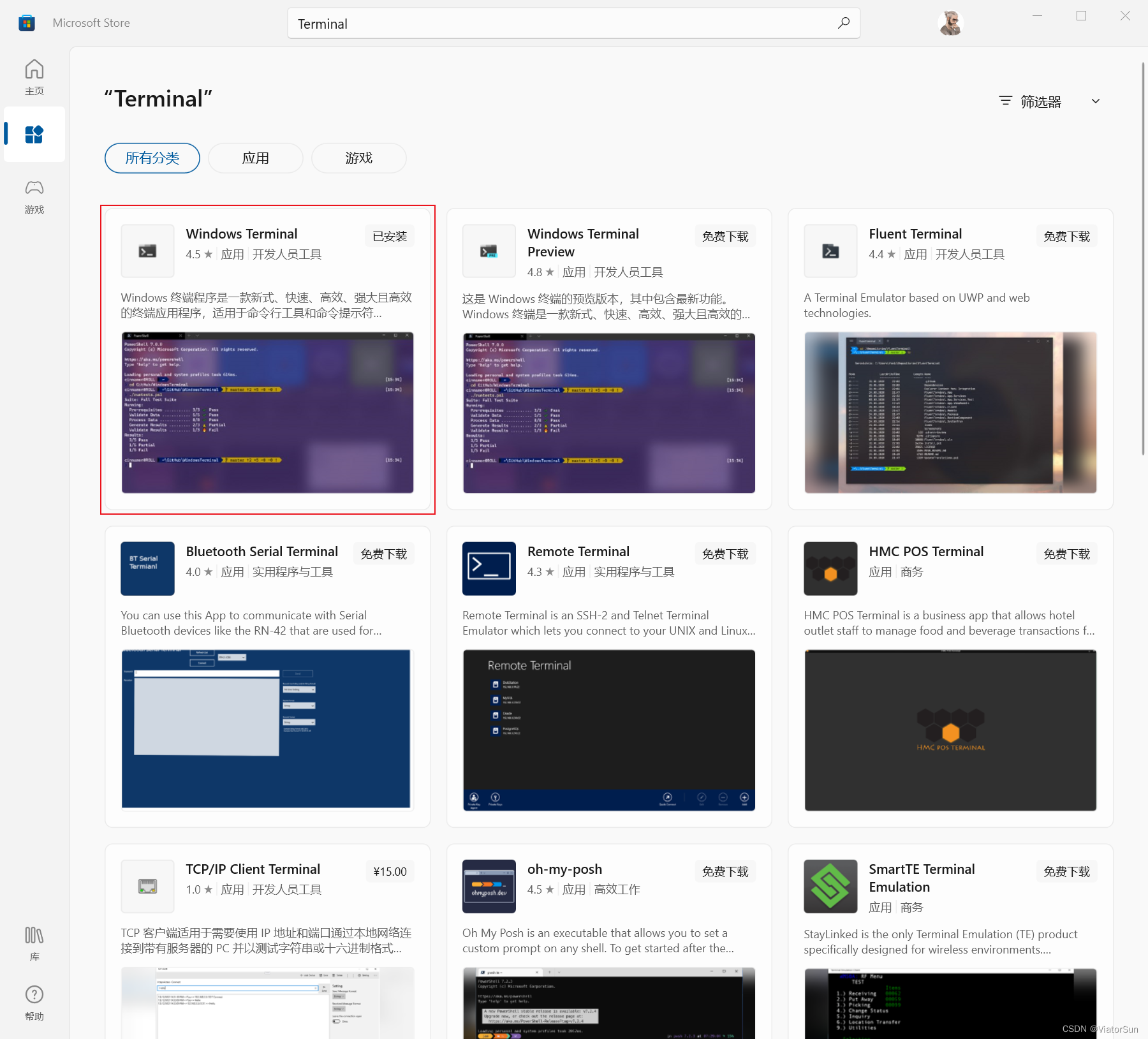Select the 应用 category tab
The image size is (1148, 1039).
point(256,158)
